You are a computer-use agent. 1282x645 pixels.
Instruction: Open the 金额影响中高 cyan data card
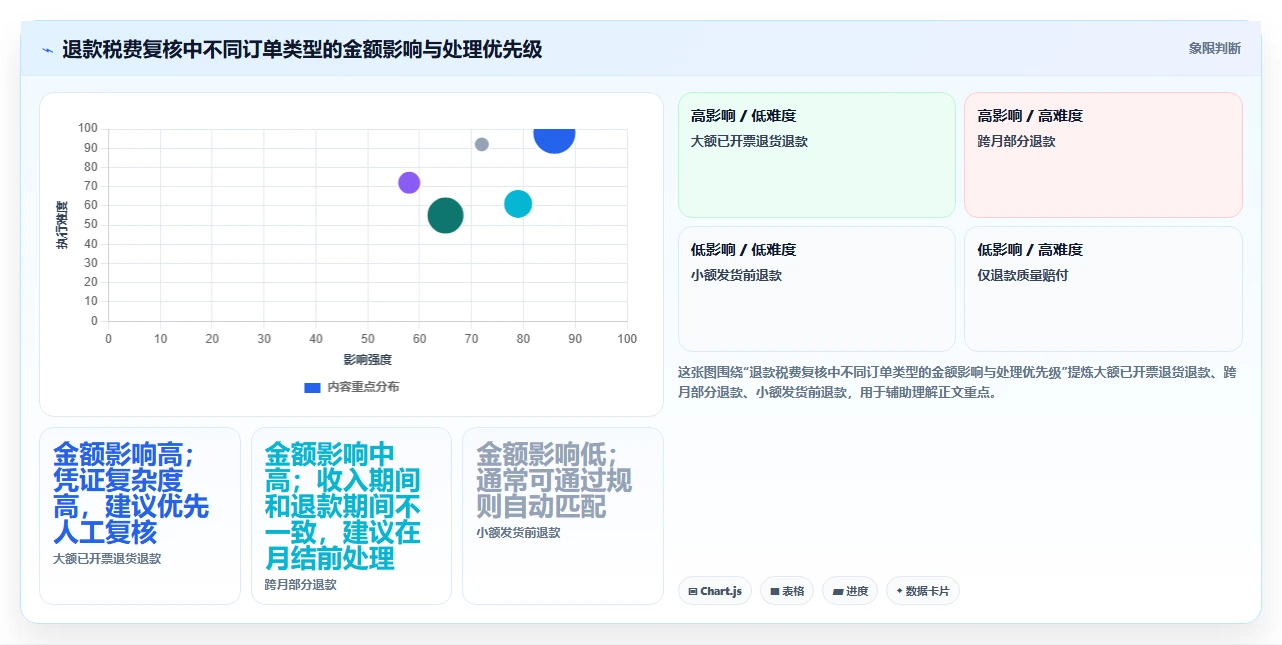(351, 516)
